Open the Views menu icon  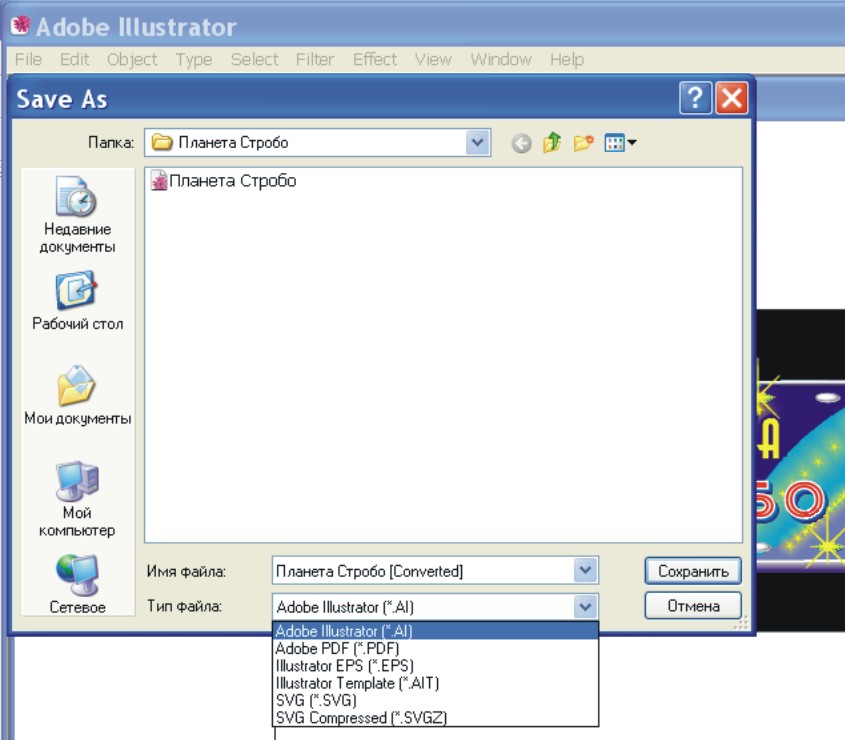(620, 143)
